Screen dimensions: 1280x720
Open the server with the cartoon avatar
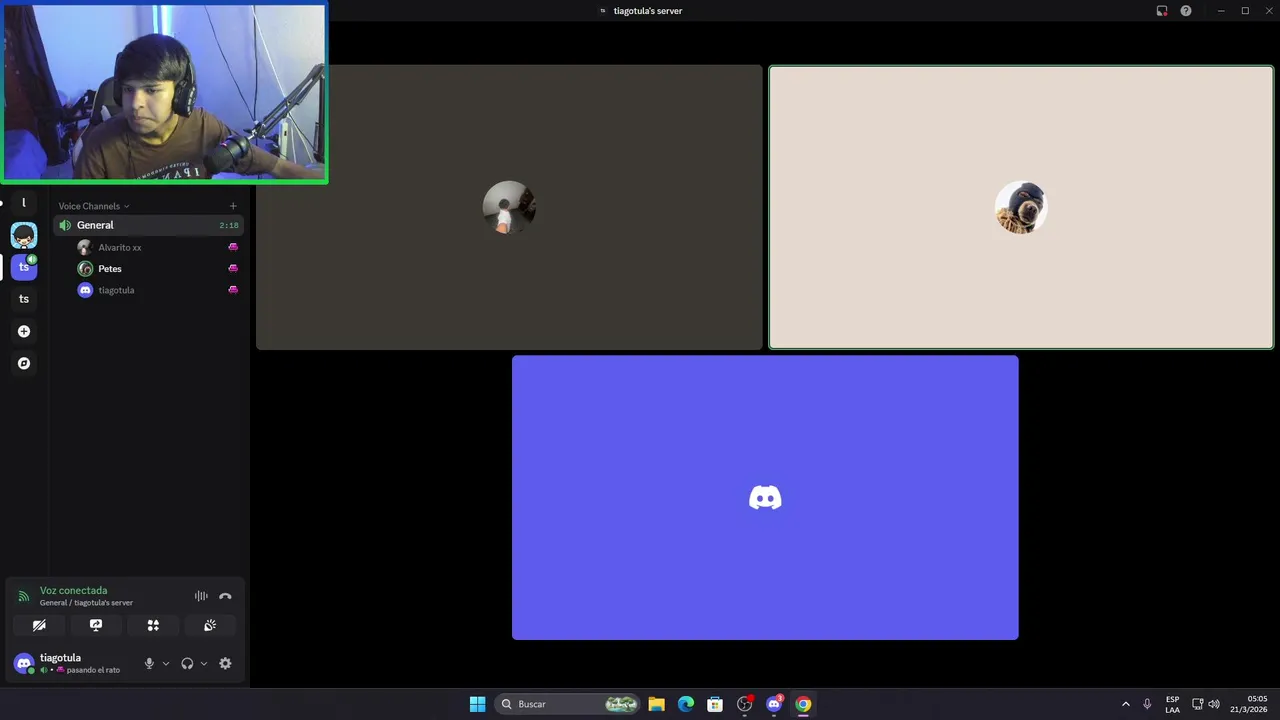point(24,235)
